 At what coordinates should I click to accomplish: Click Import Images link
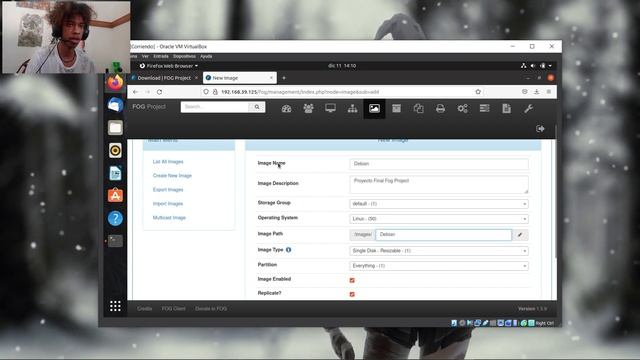click(168, 204)
